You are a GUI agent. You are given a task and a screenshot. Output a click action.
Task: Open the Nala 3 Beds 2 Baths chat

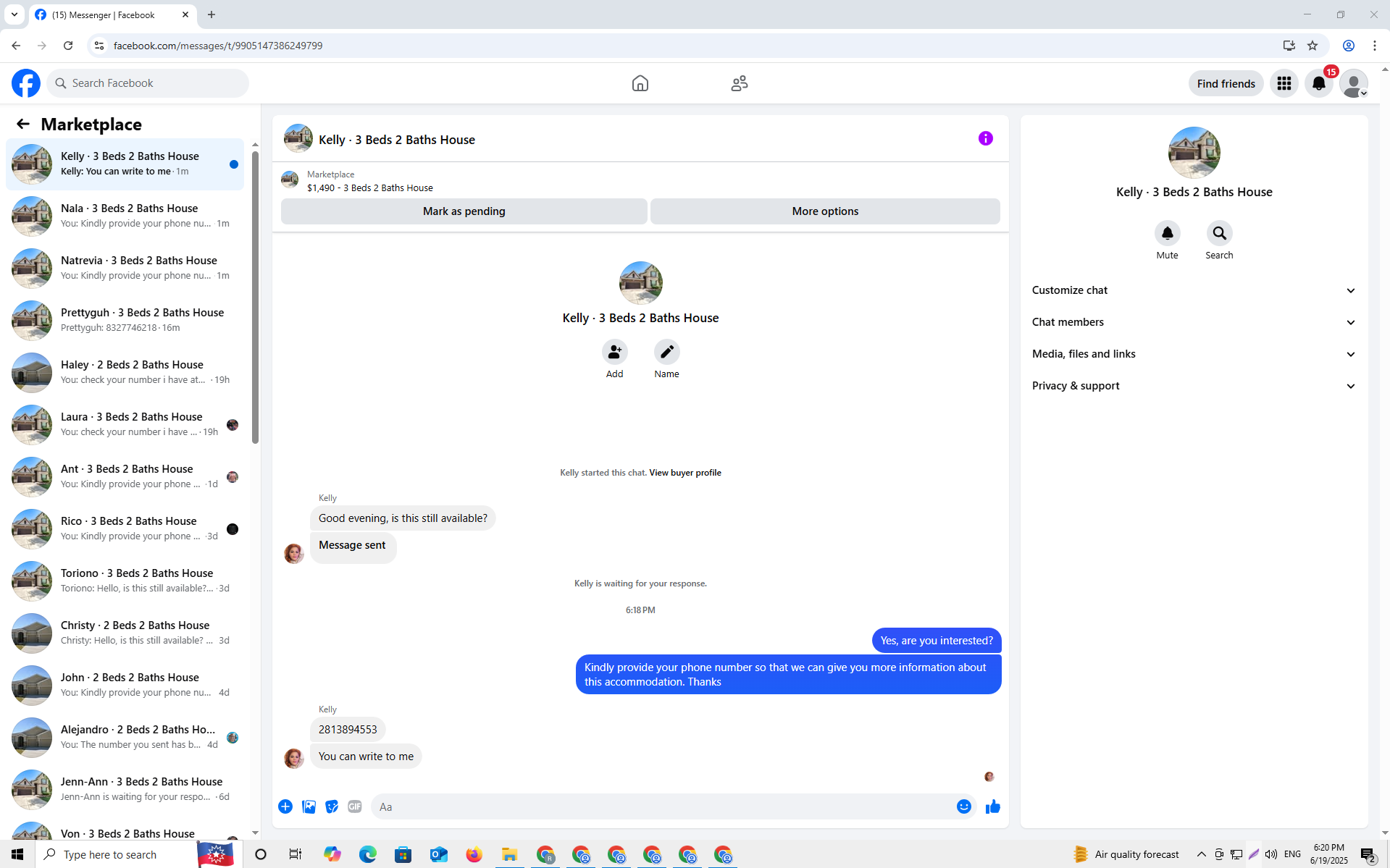[125, 216]
